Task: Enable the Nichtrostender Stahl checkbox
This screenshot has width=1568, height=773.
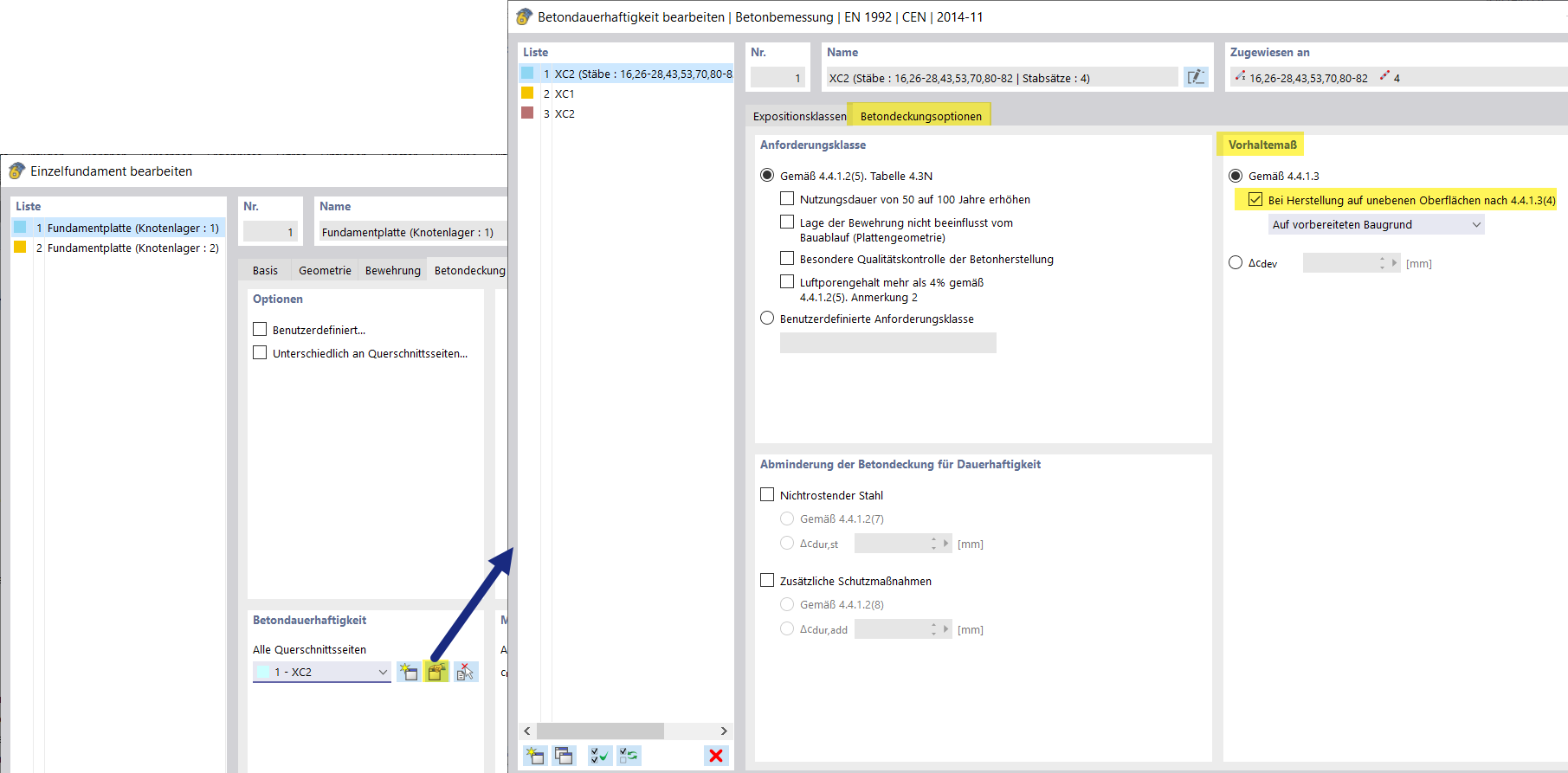Action: (x=767, y=494)
